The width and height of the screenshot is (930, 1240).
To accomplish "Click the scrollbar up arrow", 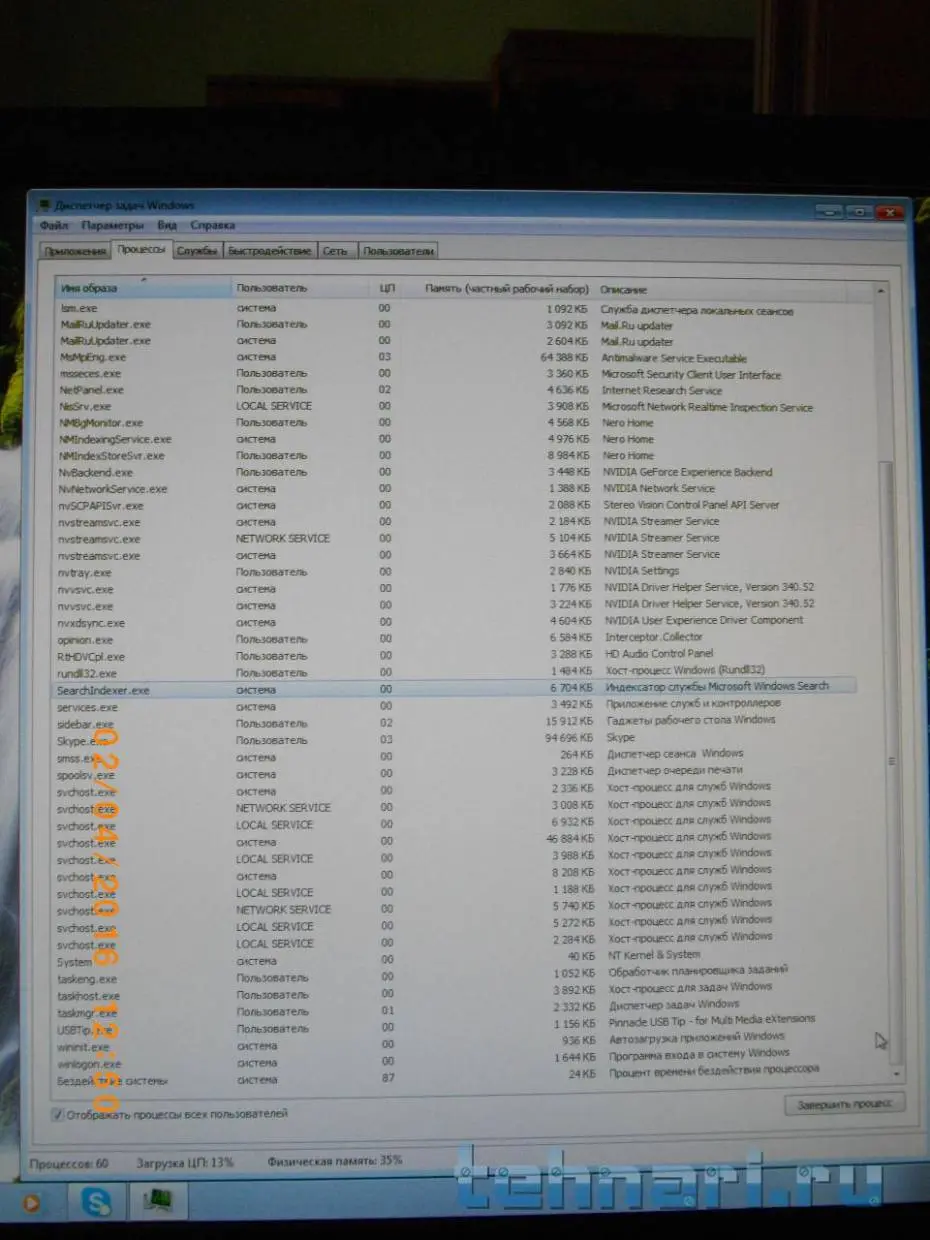I will (881, 290).
